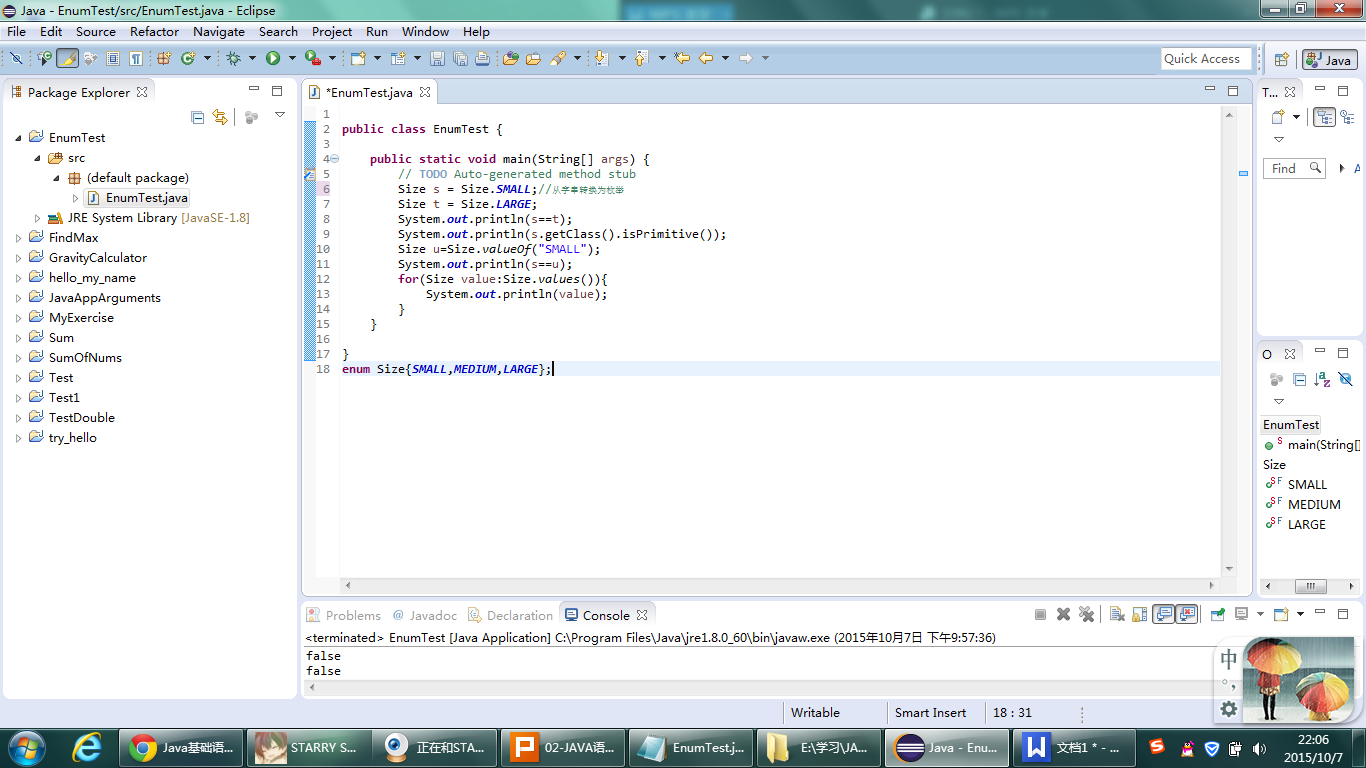Screen dimensions: 1366x768
Task: Switch to the Declaration tab
Action: [x=510, y=615]
